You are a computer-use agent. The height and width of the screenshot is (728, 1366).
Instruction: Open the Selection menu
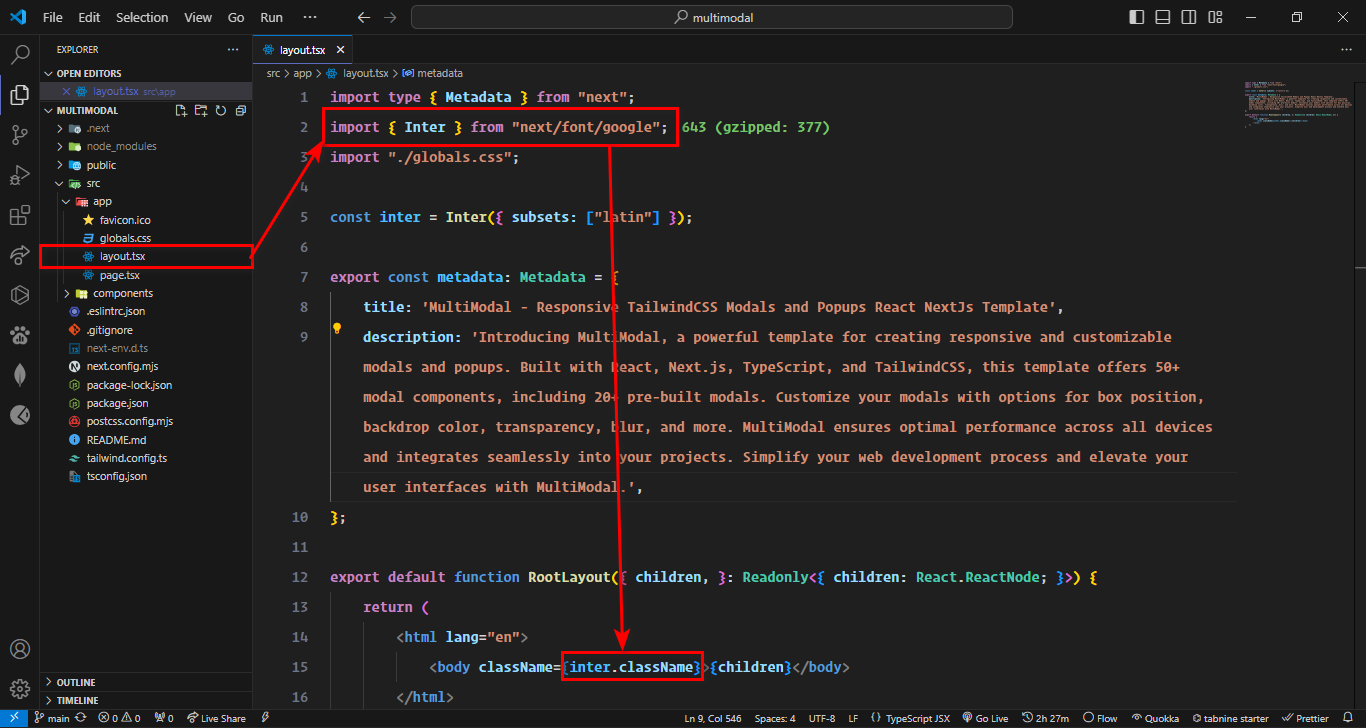coord(142,18)
